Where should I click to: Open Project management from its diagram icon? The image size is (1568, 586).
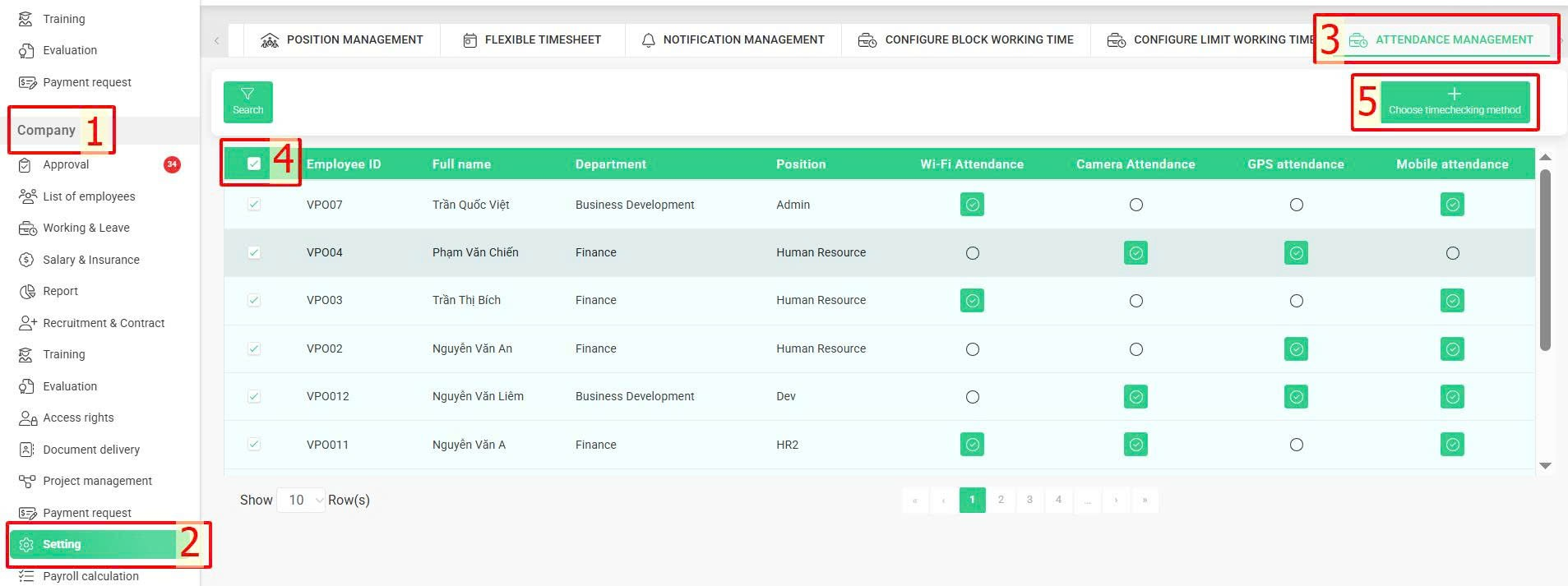pos(26,481)
